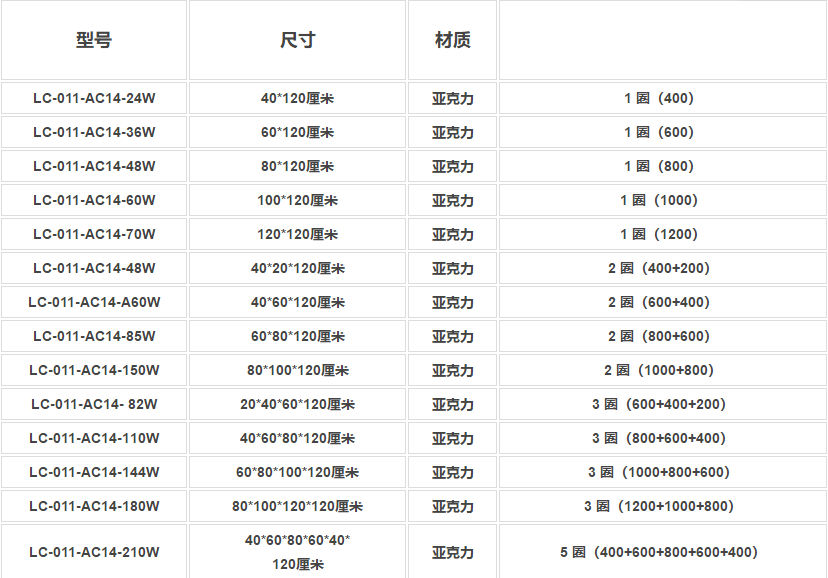Click 亚克力 in the LC-011-AC14-85W row

(x=452, y=336)
